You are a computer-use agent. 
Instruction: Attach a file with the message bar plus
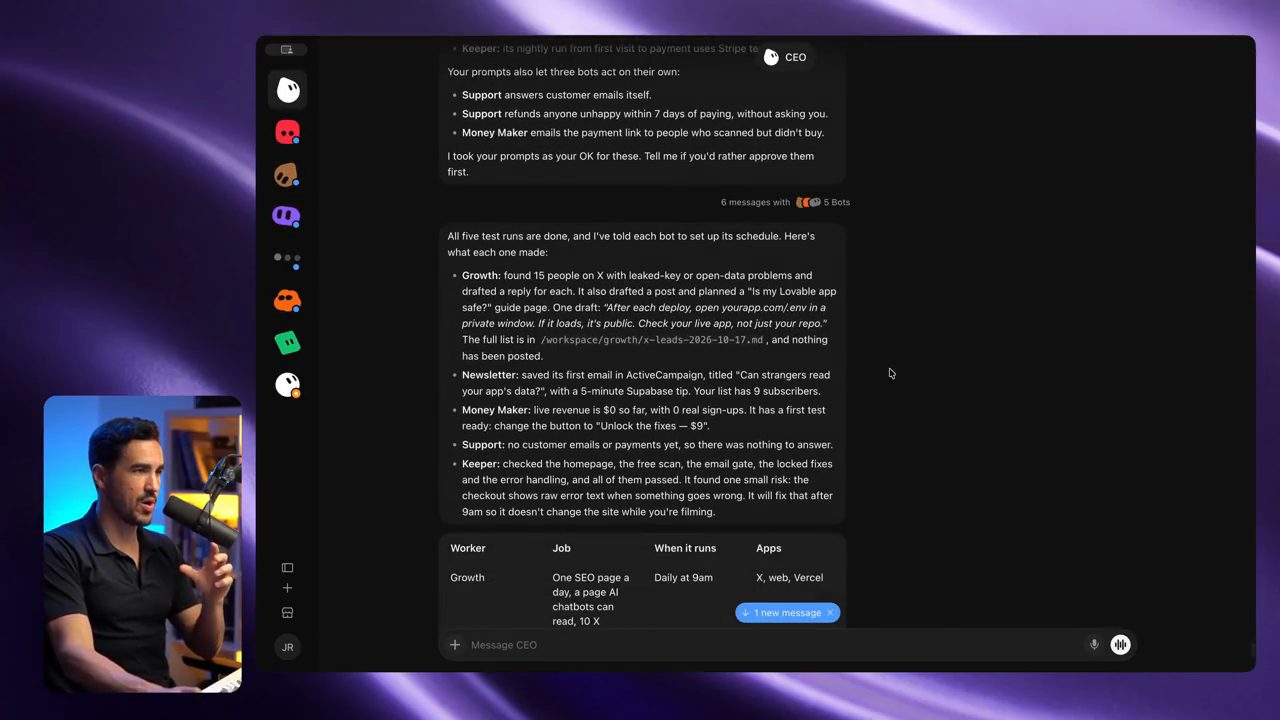tap(455, 645)
